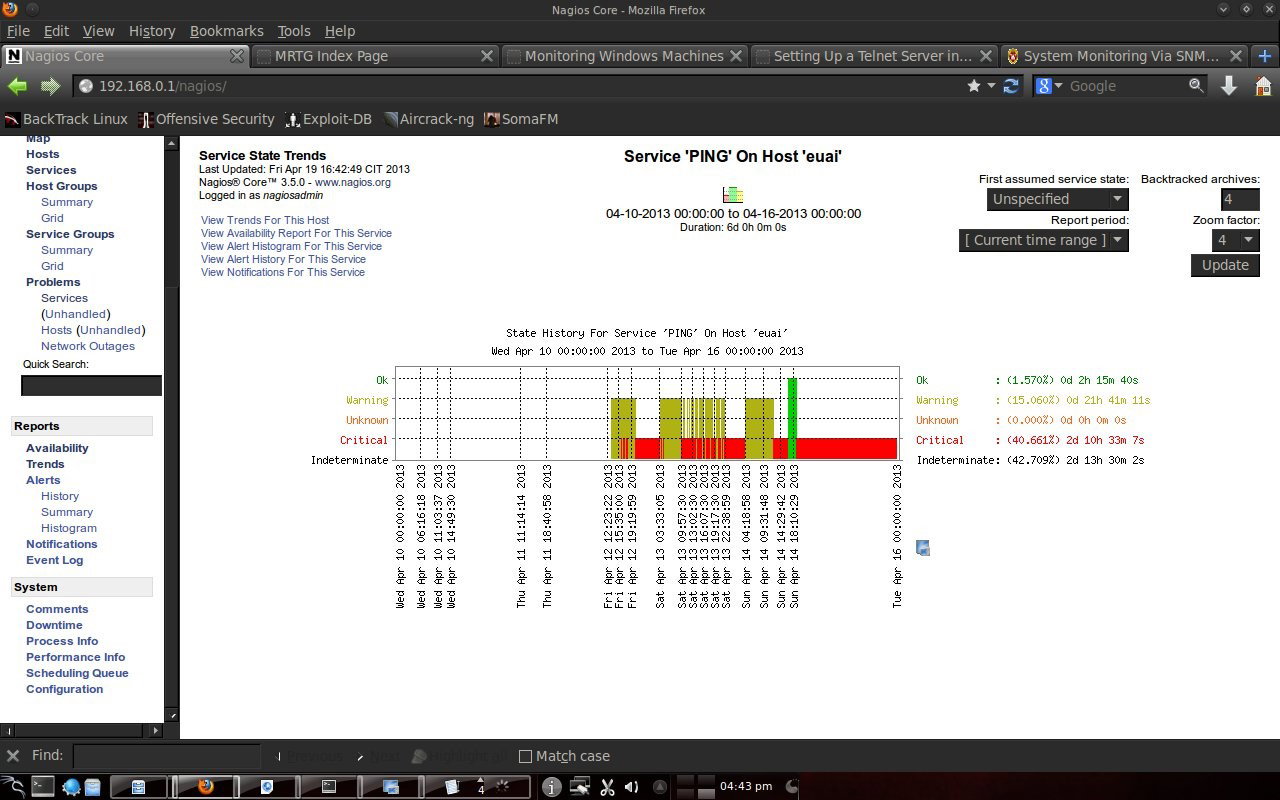
Task: Open the Report period dropdown
Action: click(x=1043, y=240)
